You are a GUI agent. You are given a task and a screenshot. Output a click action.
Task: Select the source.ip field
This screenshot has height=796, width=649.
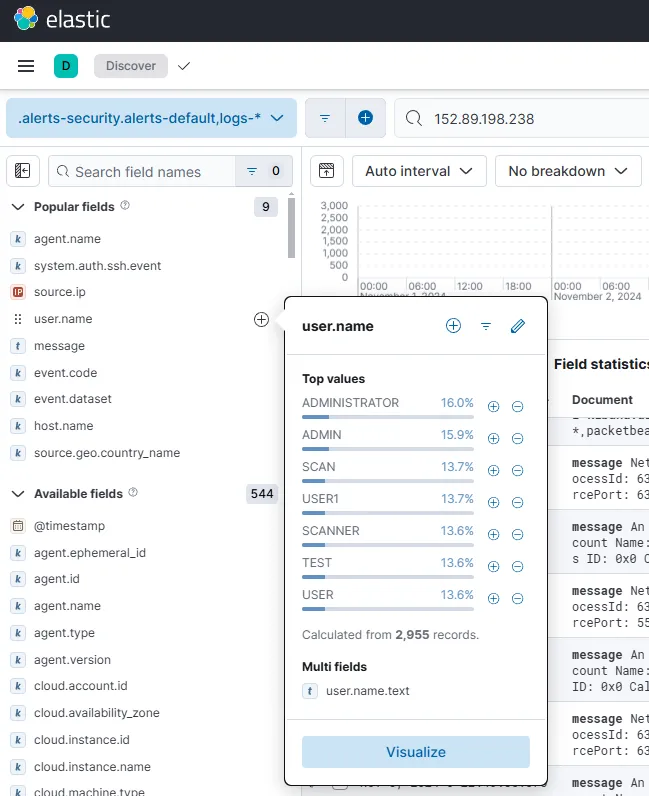60,292
